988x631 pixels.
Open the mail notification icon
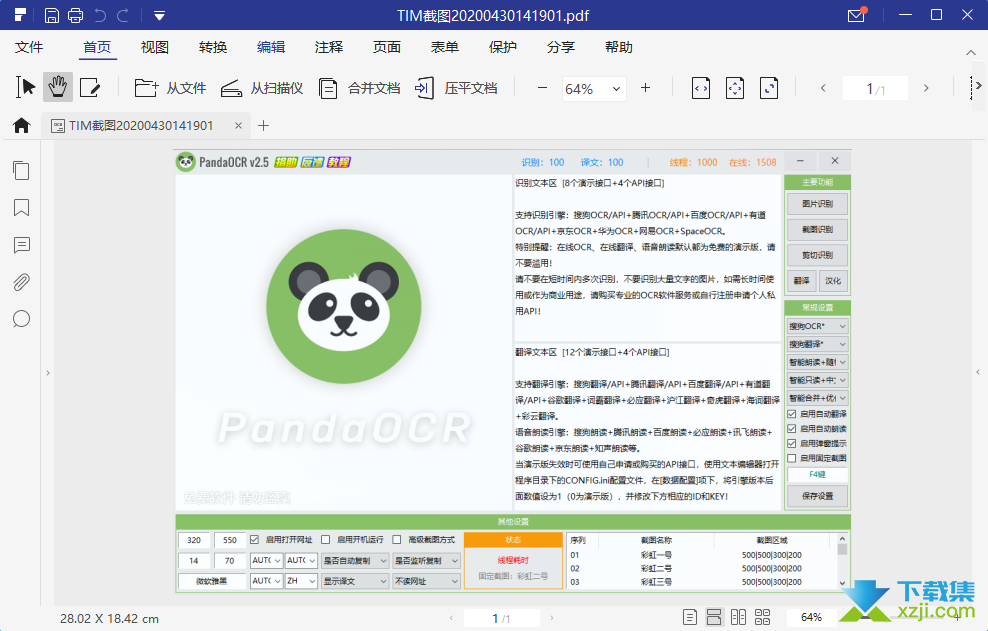856,14
